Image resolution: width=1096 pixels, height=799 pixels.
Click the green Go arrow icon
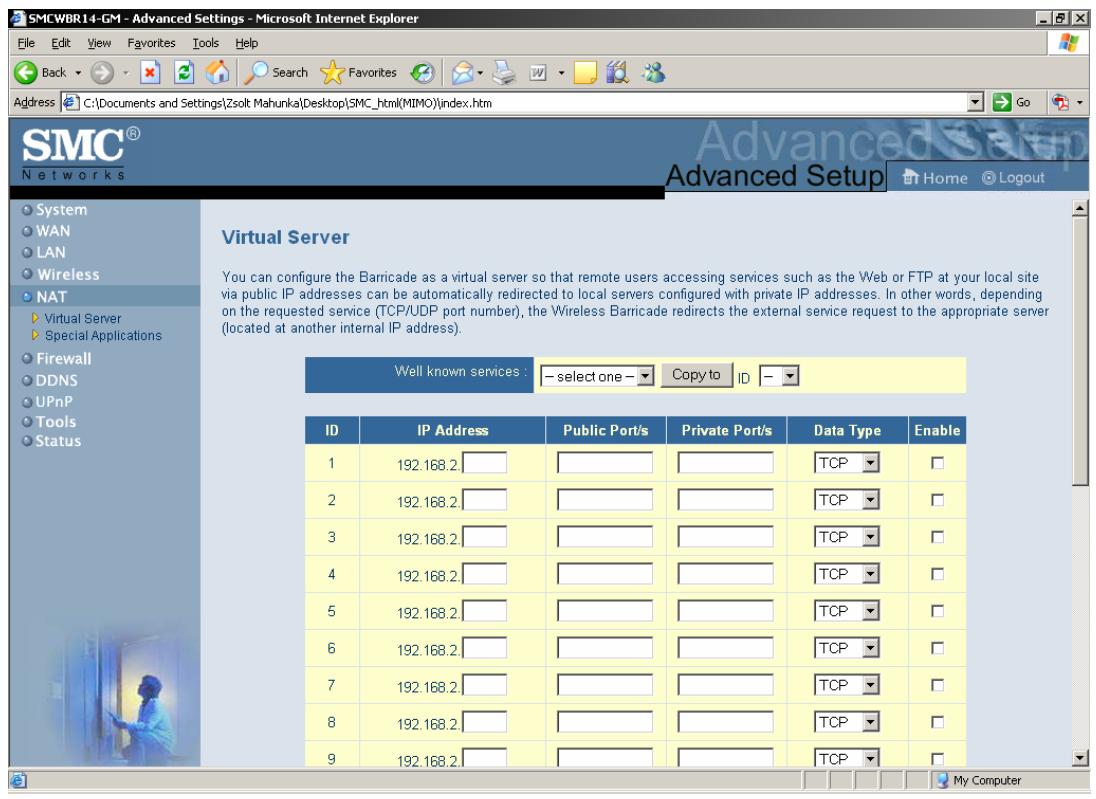click(x=1002, y=103)
